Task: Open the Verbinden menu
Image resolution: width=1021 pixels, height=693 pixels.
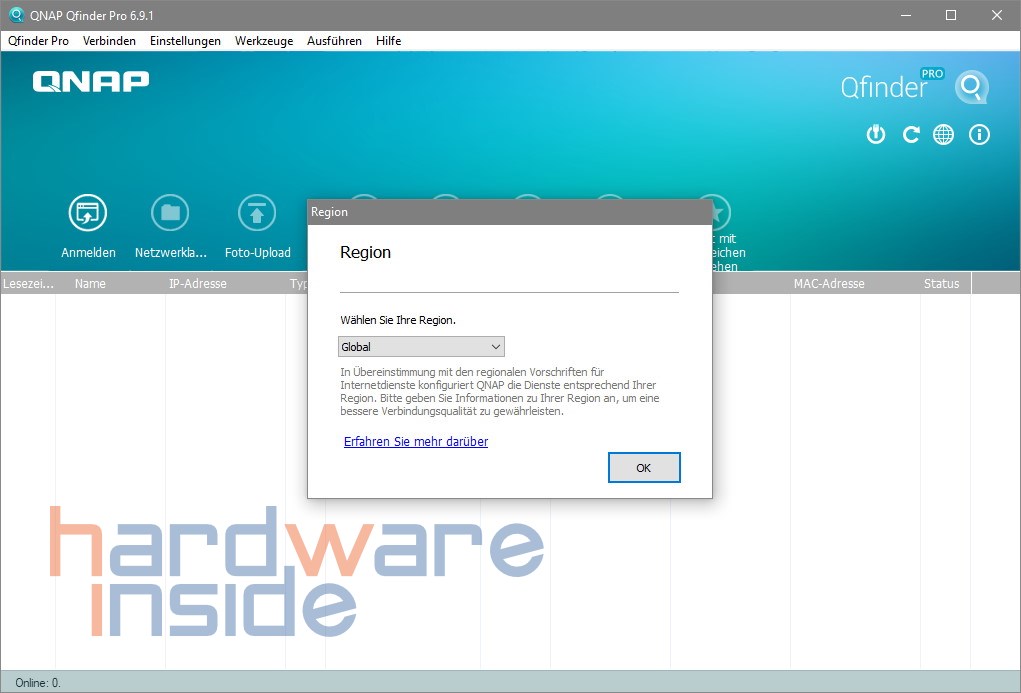Action: tap(109, 40)
